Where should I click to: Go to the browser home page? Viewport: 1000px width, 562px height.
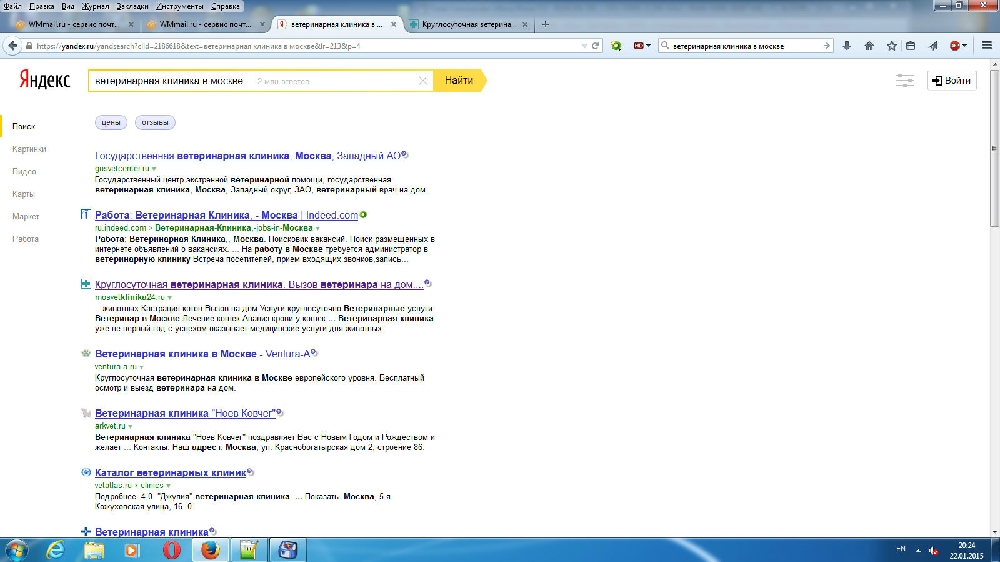pyautogui.click(x=869, y=46)
